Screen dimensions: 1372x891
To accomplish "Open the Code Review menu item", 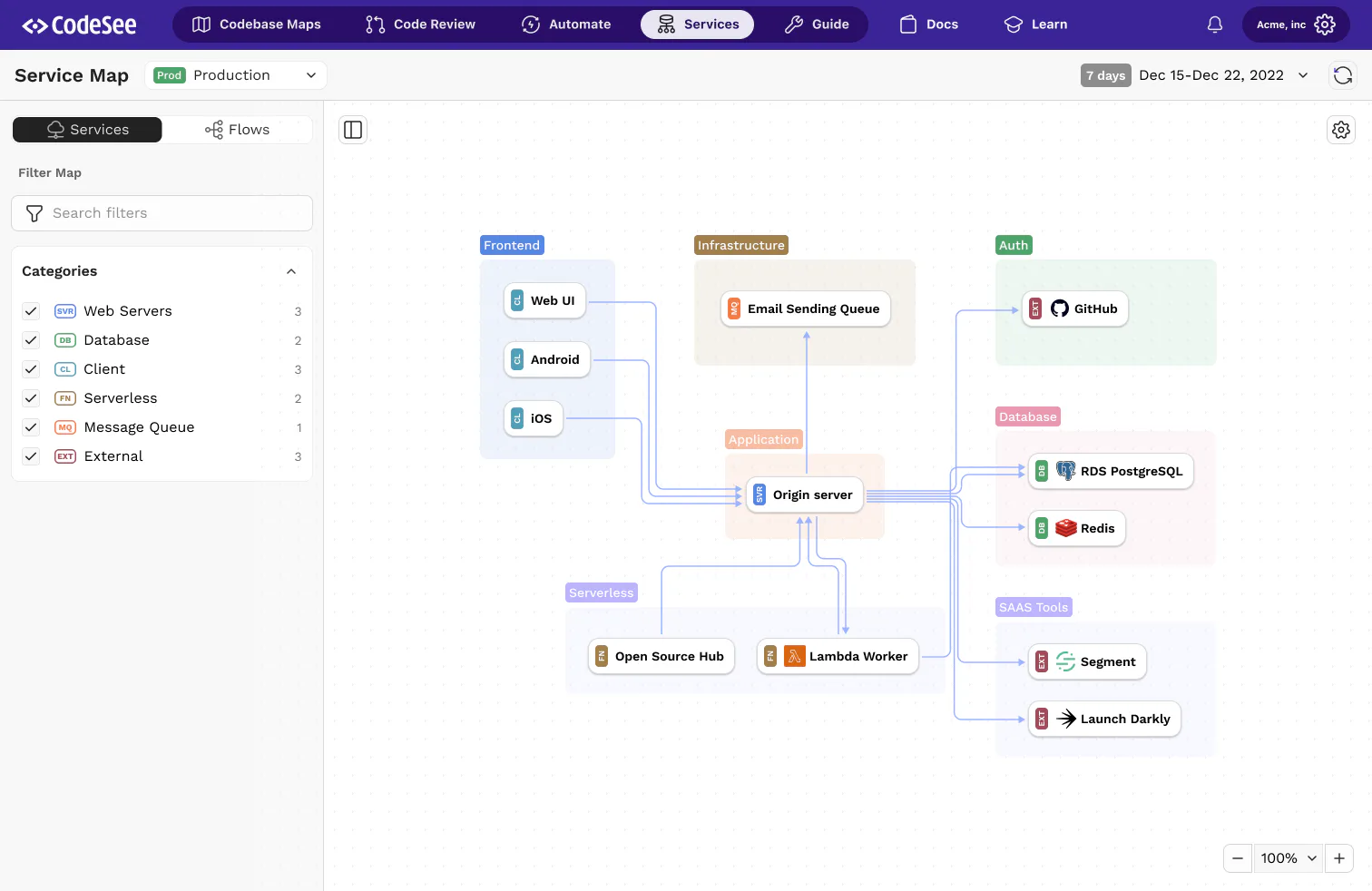I will click(420, 24).
